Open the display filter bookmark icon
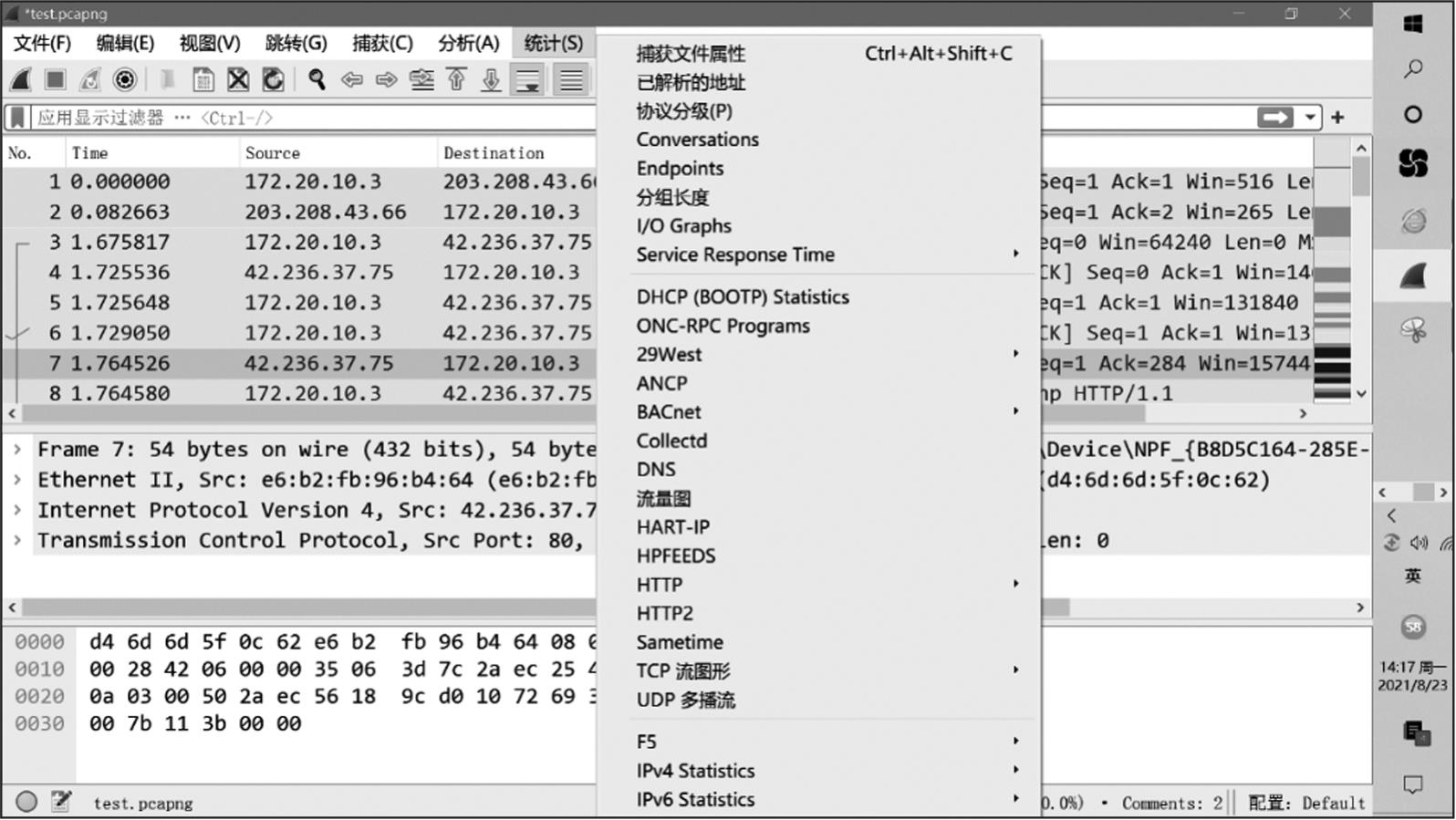 coord(16,118)
